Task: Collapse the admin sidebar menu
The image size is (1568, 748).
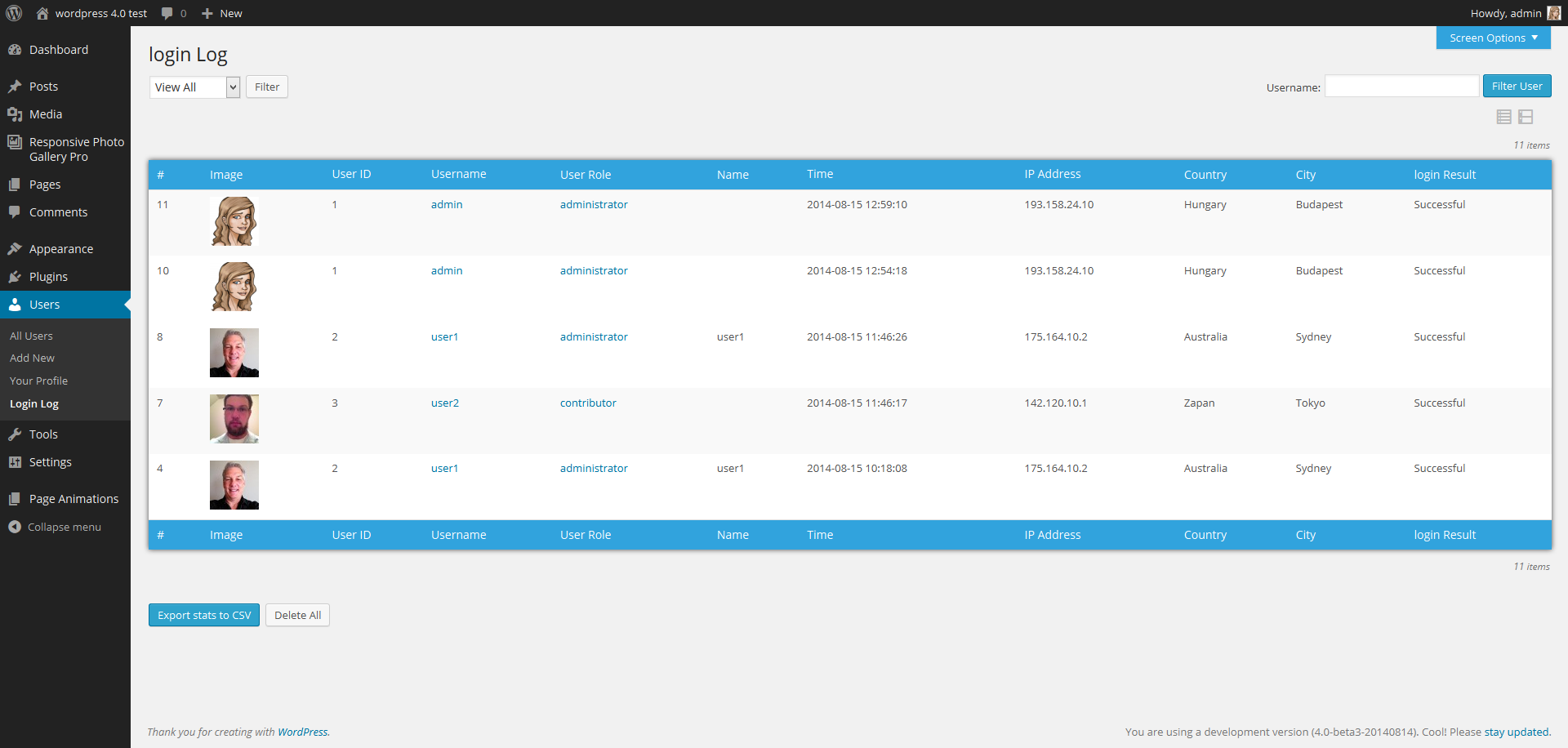Action: pos(63,527)
